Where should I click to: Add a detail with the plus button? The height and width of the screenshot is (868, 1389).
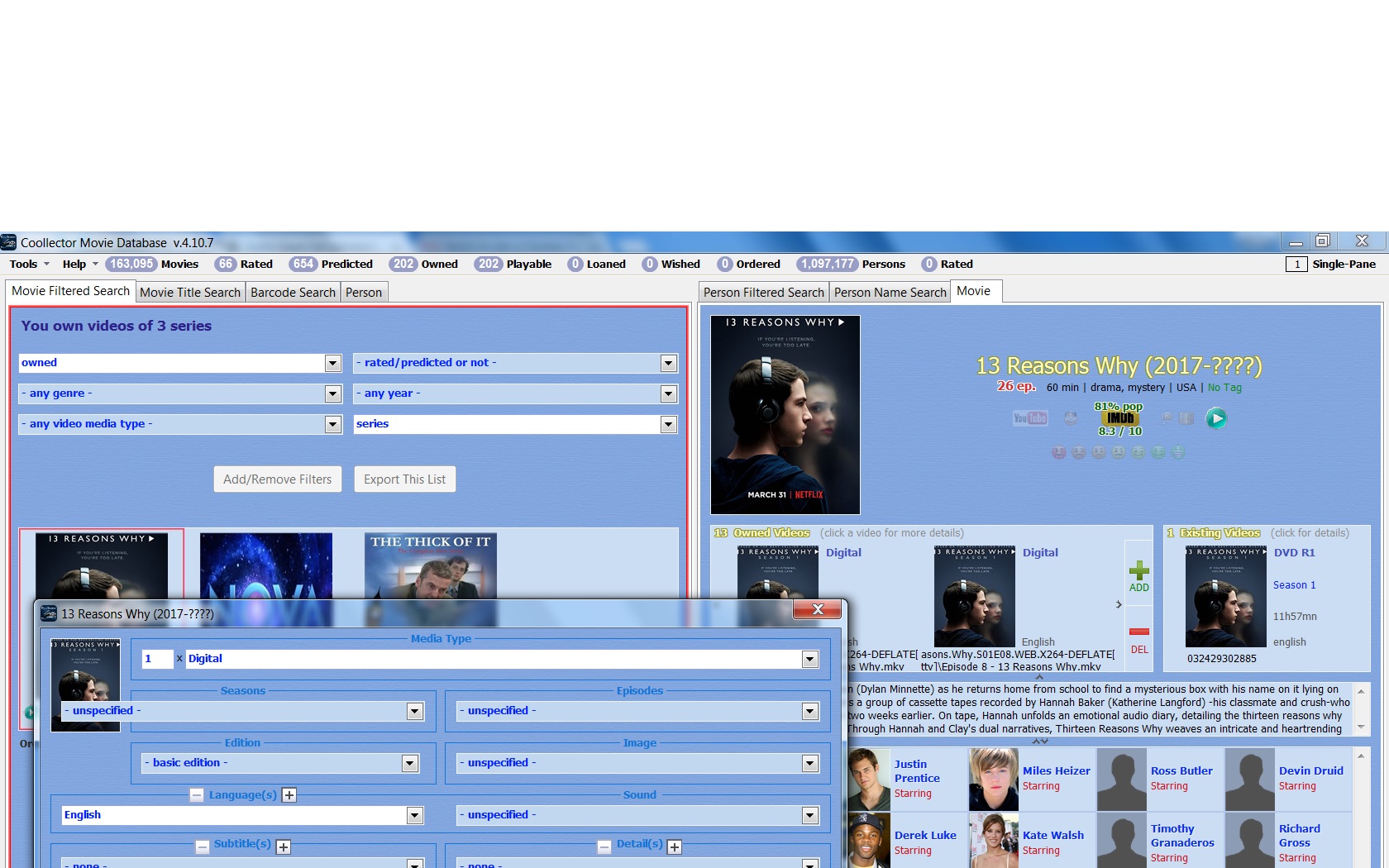tap(675, 847)
